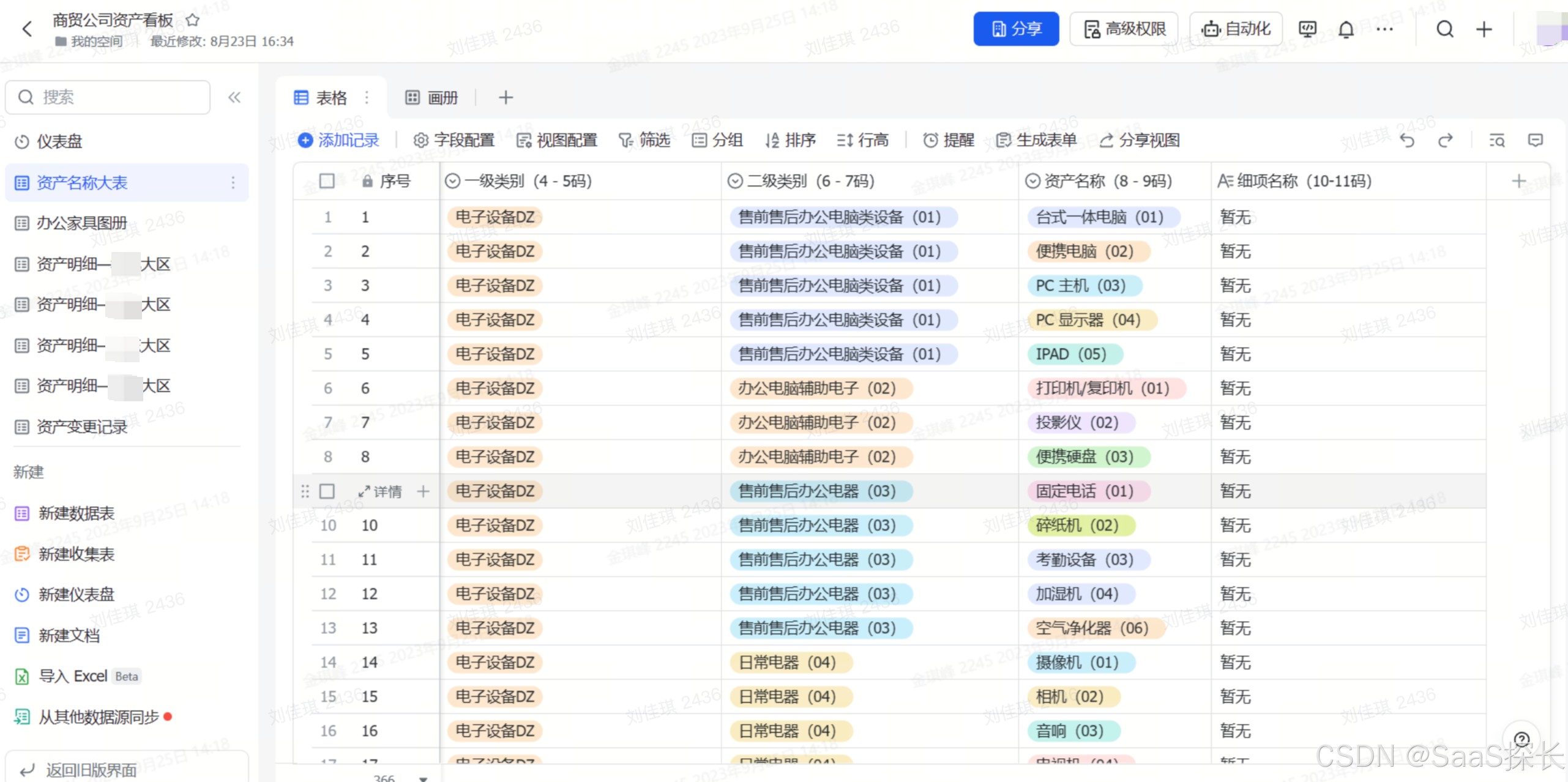Switch to the 画册 view tab
This screenshot has height=782, width=1568.
(x=432, y=98)
